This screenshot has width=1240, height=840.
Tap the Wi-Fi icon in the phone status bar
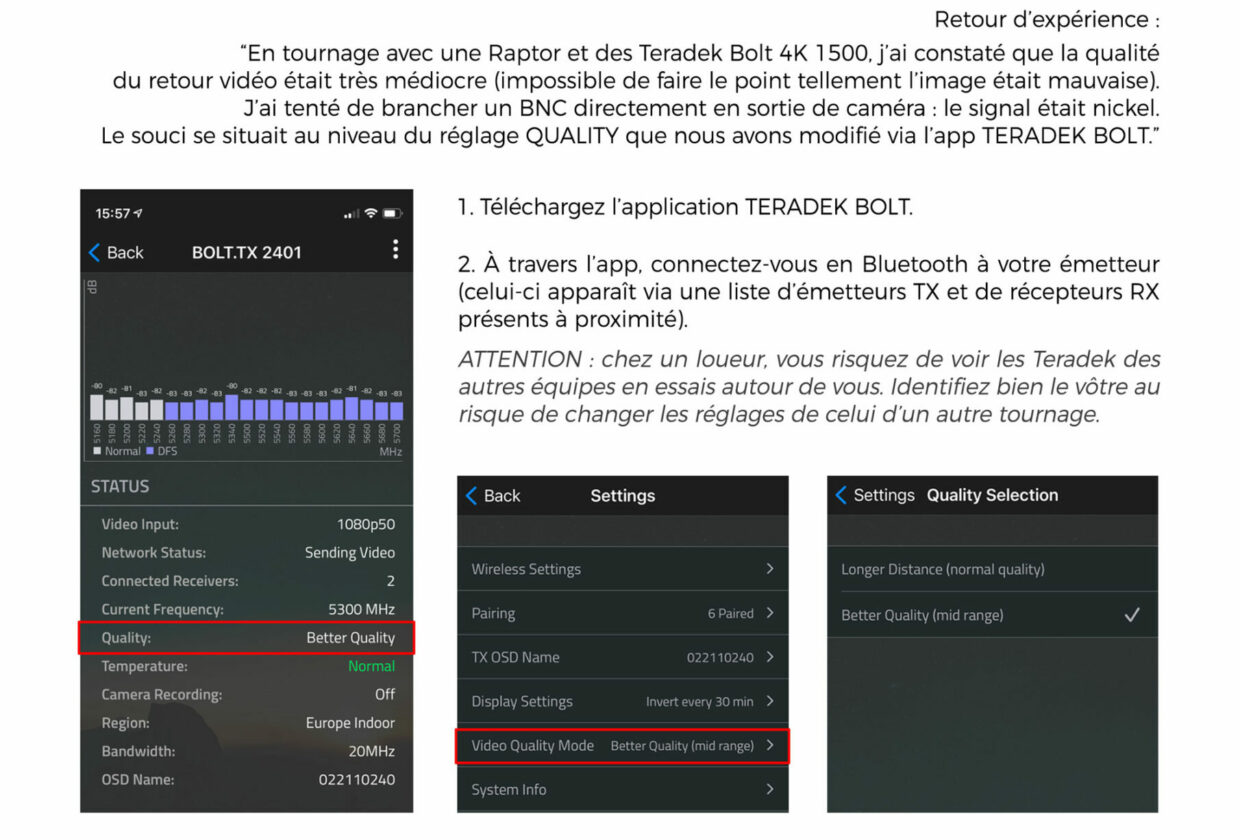(x=371, y=213)
